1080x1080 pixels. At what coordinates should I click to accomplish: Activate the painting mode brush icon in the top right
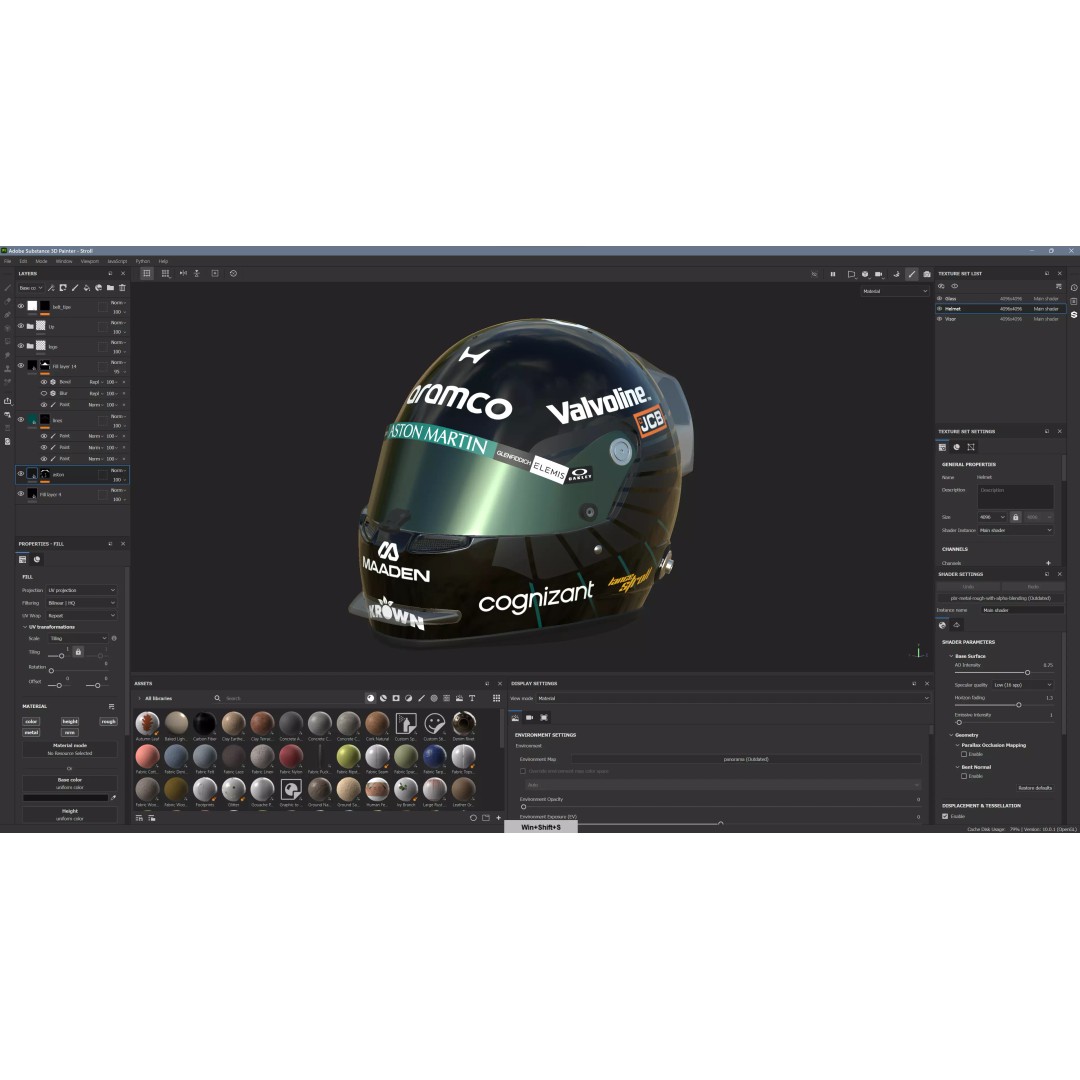pos(912,274)
